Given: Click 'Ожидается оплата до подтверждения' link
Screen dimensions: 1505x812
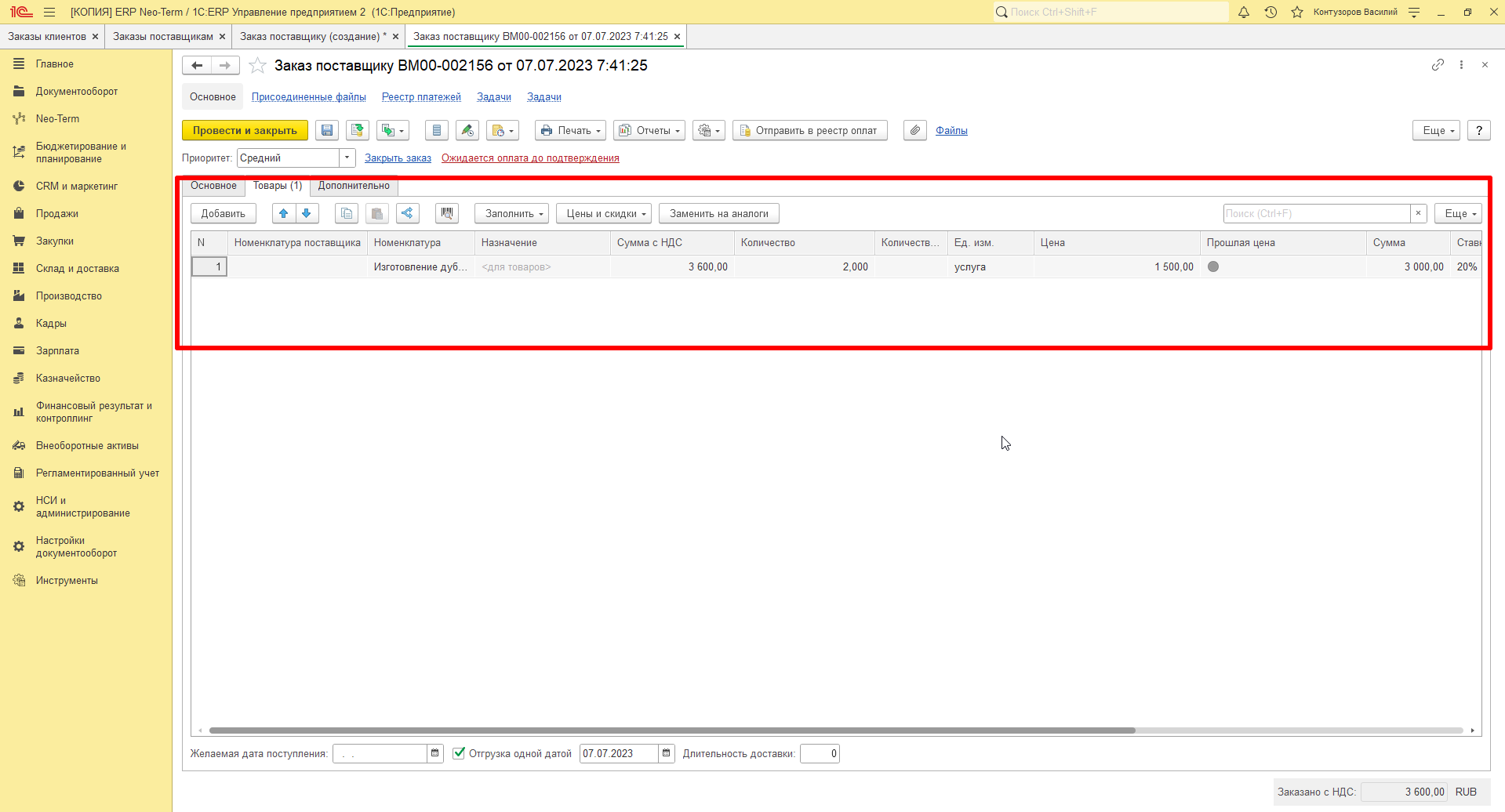Looking at the screenshot, I should click(530, 158).
